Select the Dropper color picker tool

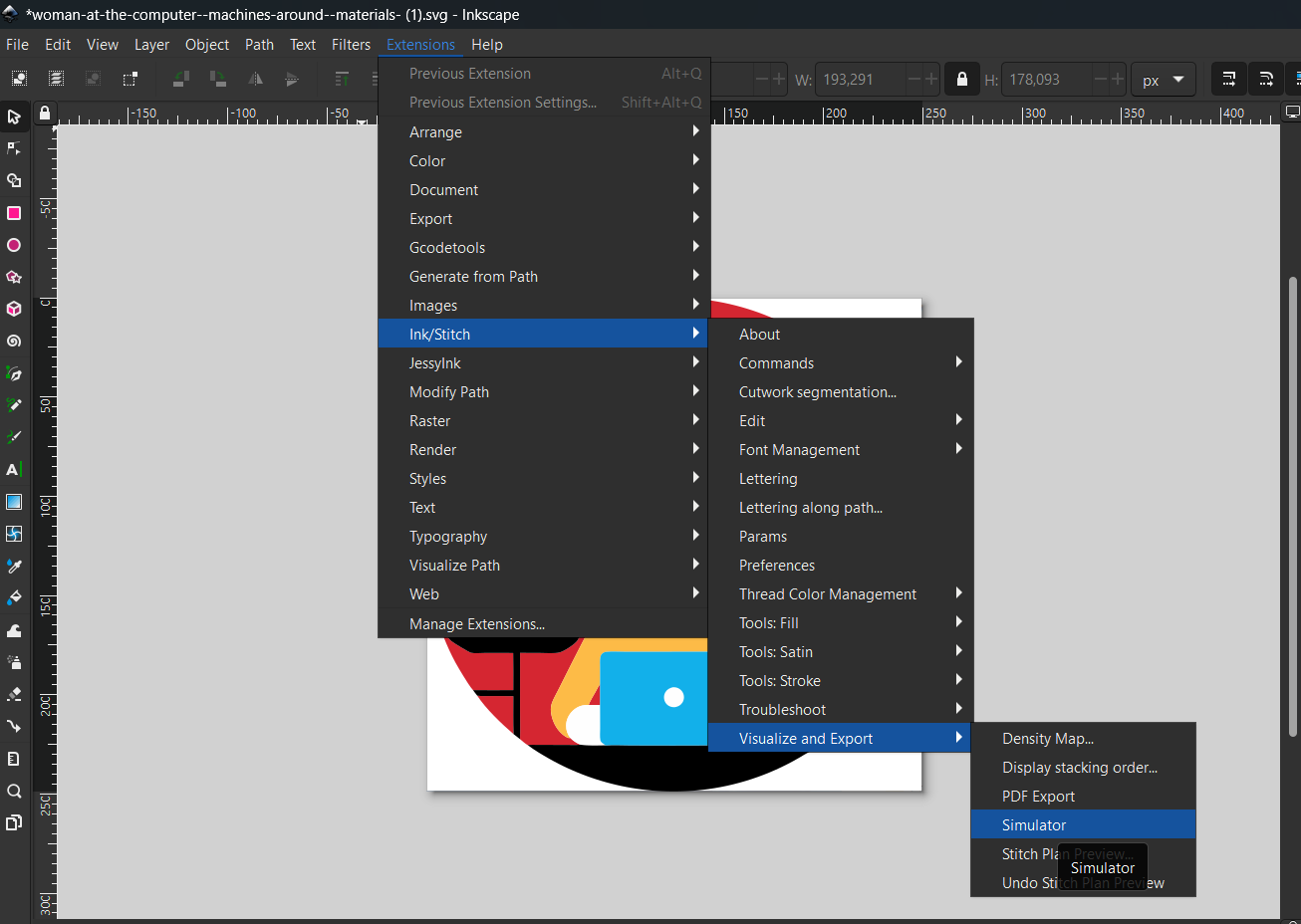[14, 566]
